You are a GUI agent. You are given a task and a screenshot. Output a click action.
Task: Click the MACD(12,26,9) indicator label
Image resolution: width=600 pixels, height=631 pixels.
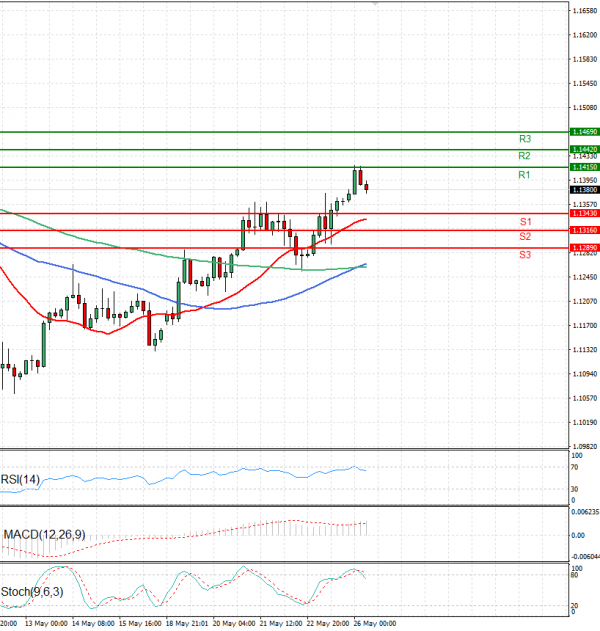click(x=44, y=535)
